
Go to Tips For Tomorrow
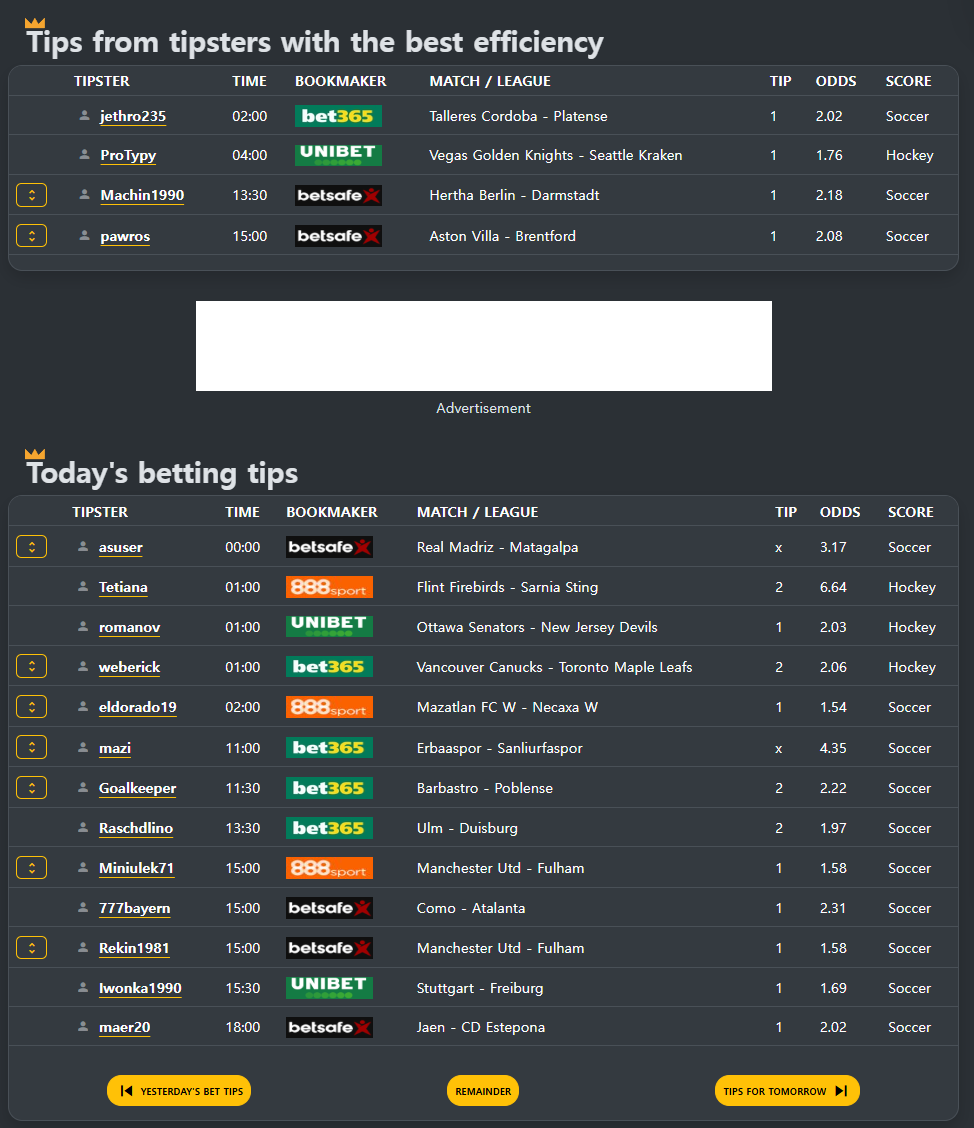[787, 1091]
